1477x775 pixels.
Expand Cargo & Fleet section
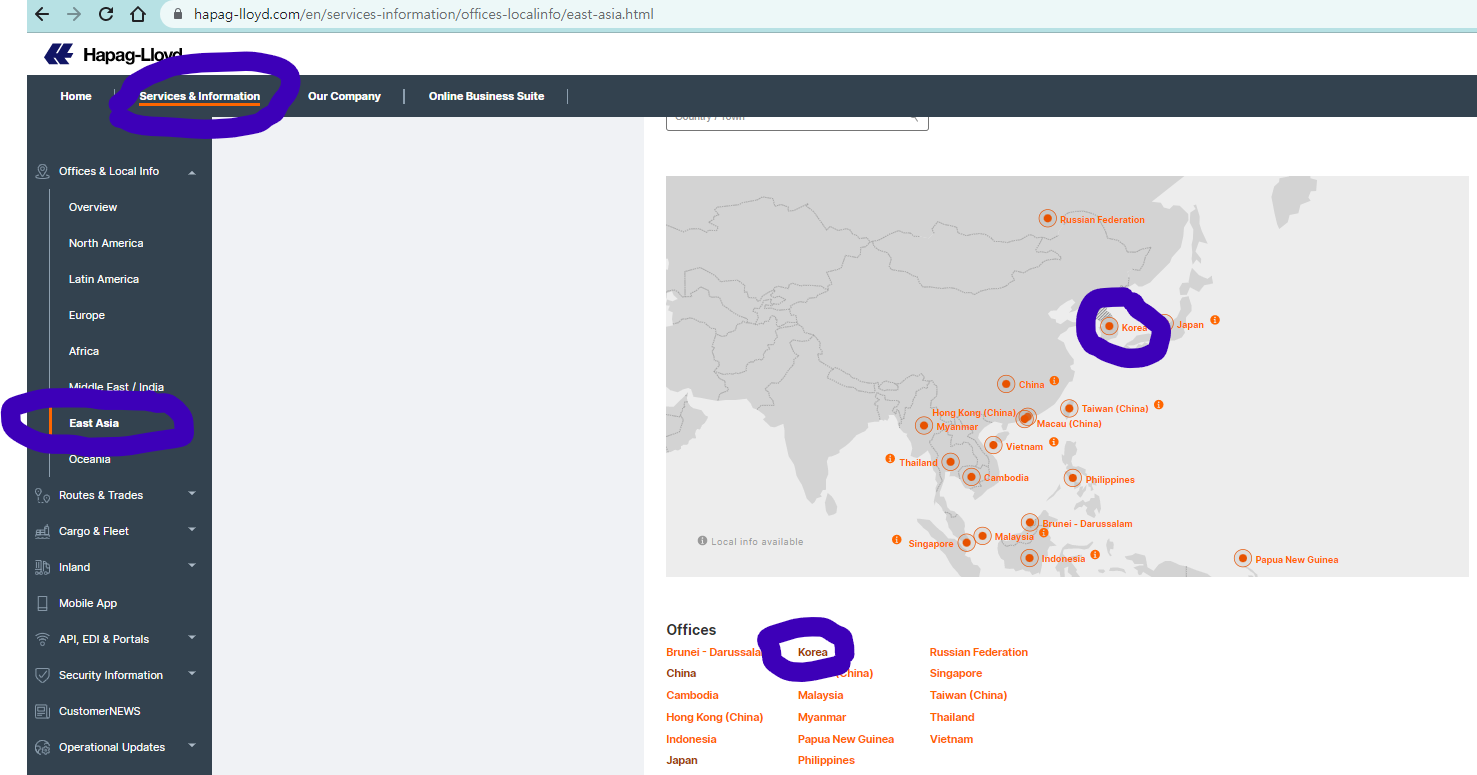pos(192,529)
